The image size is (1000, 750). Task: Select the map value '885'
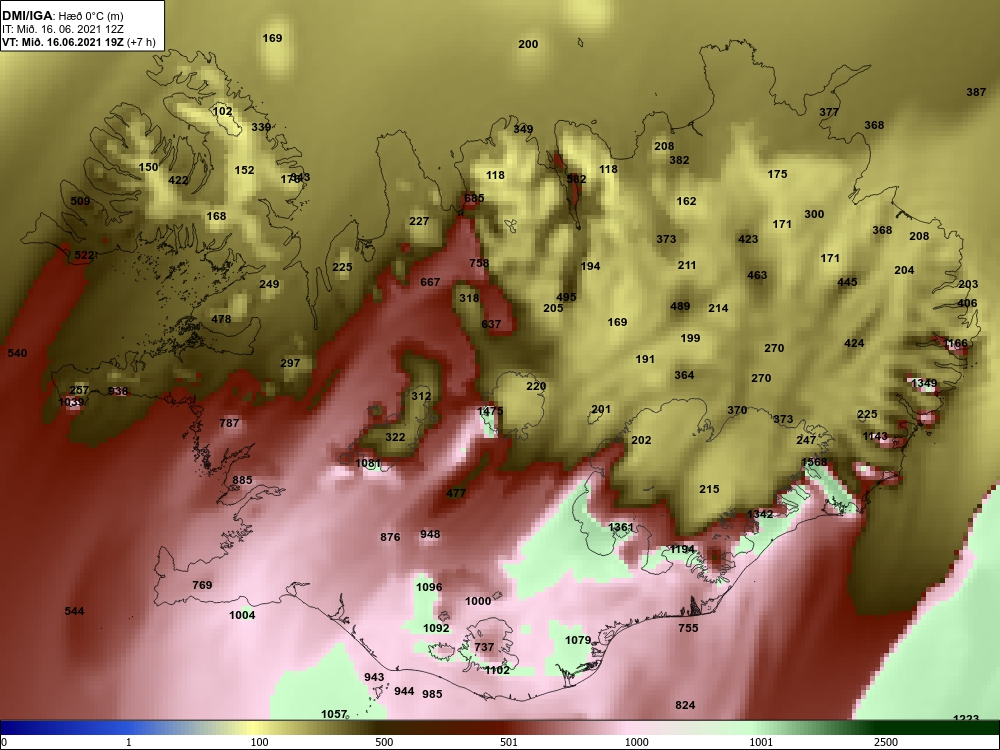click(242, 480)
